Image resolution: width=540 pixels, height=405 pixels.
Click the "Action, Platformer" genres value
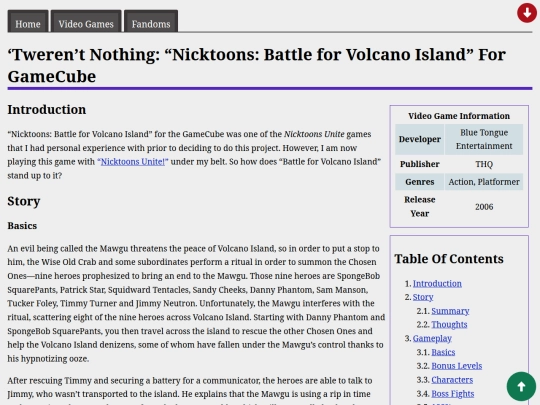(484, 182)
